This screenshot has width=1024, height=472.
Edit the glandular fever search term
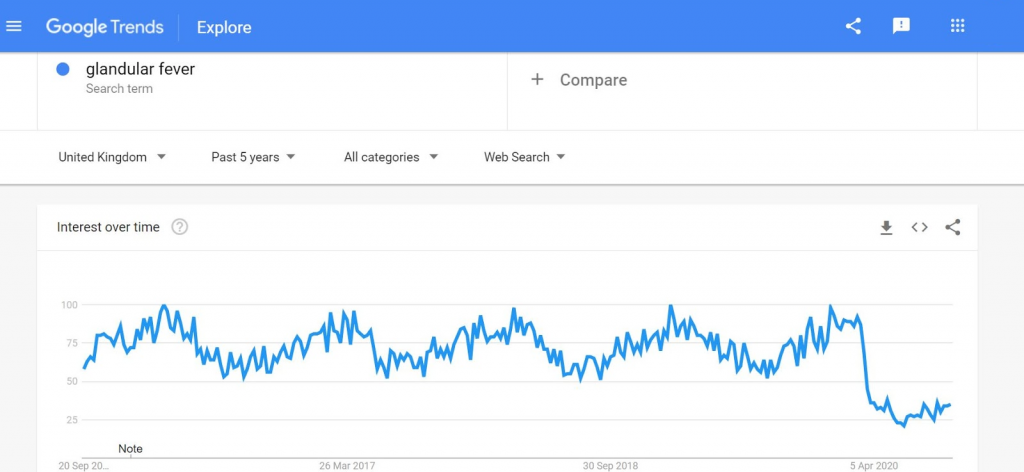(140, 70)
